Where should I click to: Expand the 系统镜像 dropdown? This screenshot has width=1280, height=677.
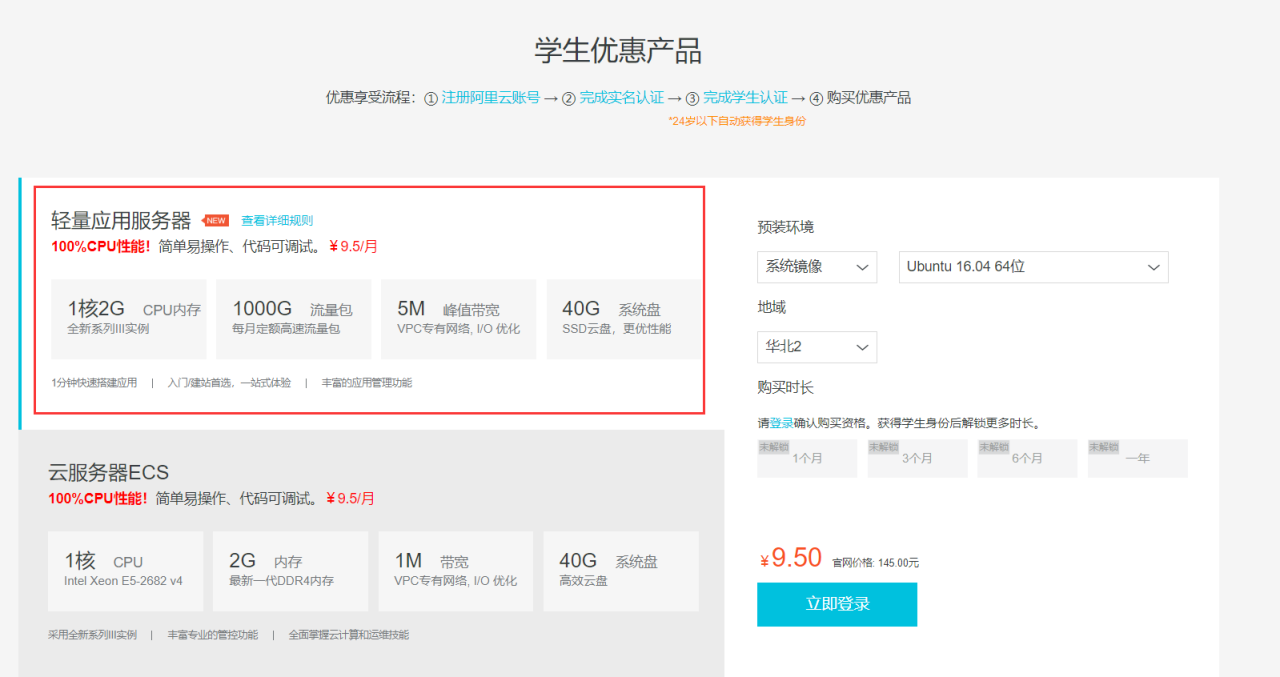(816, 267)
